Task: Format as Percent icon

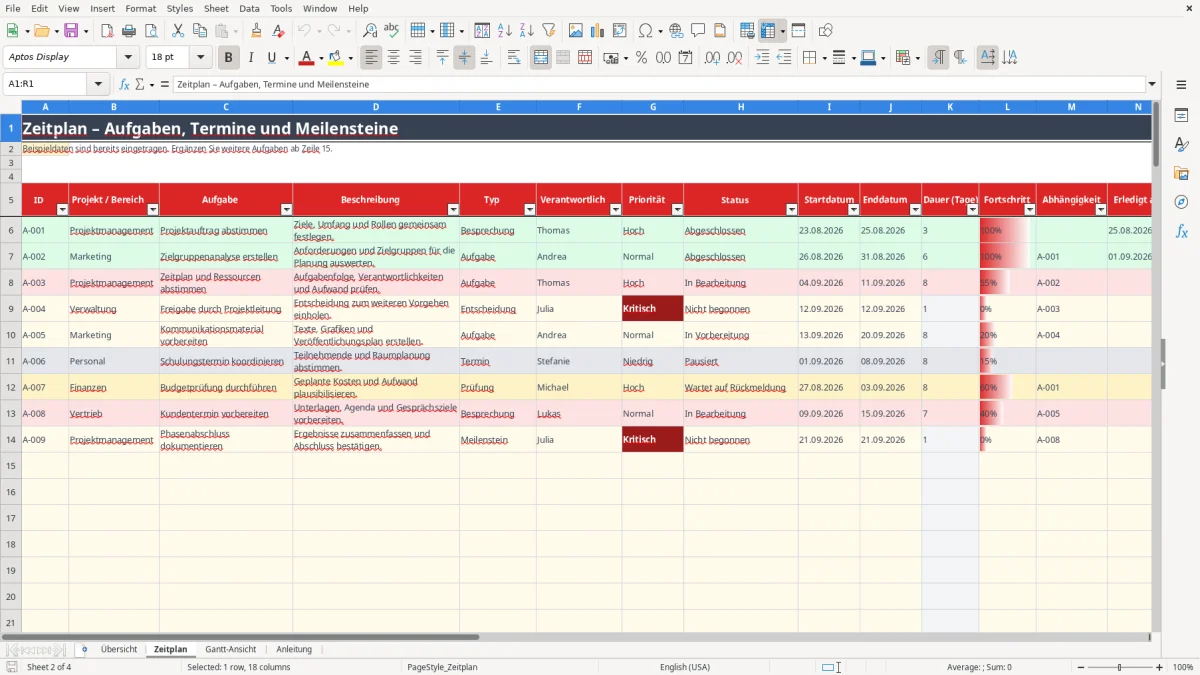Action: click(x=642, y=58)
